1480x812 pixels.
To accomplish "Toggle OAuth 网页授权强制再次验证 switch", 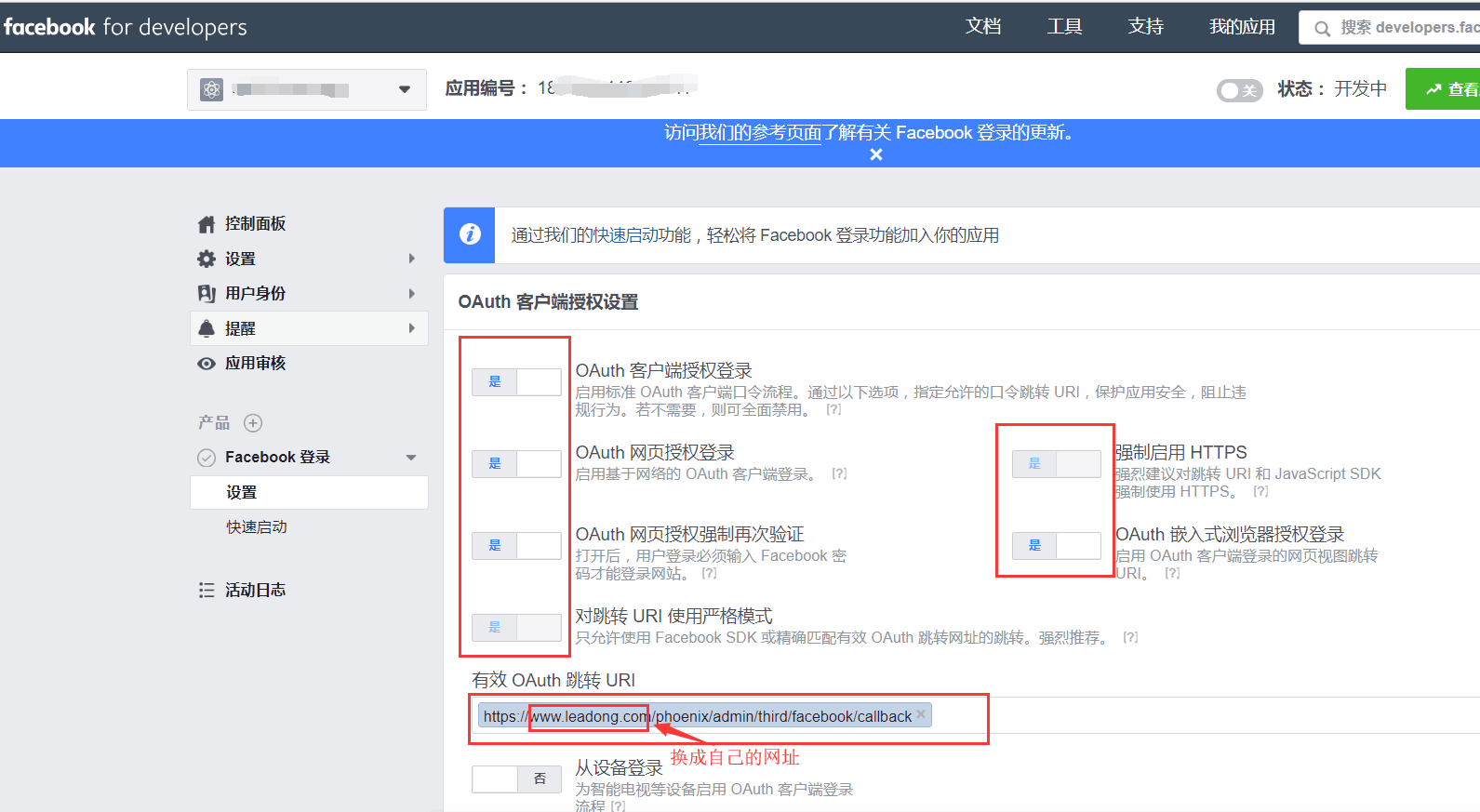I will (516, 546).
